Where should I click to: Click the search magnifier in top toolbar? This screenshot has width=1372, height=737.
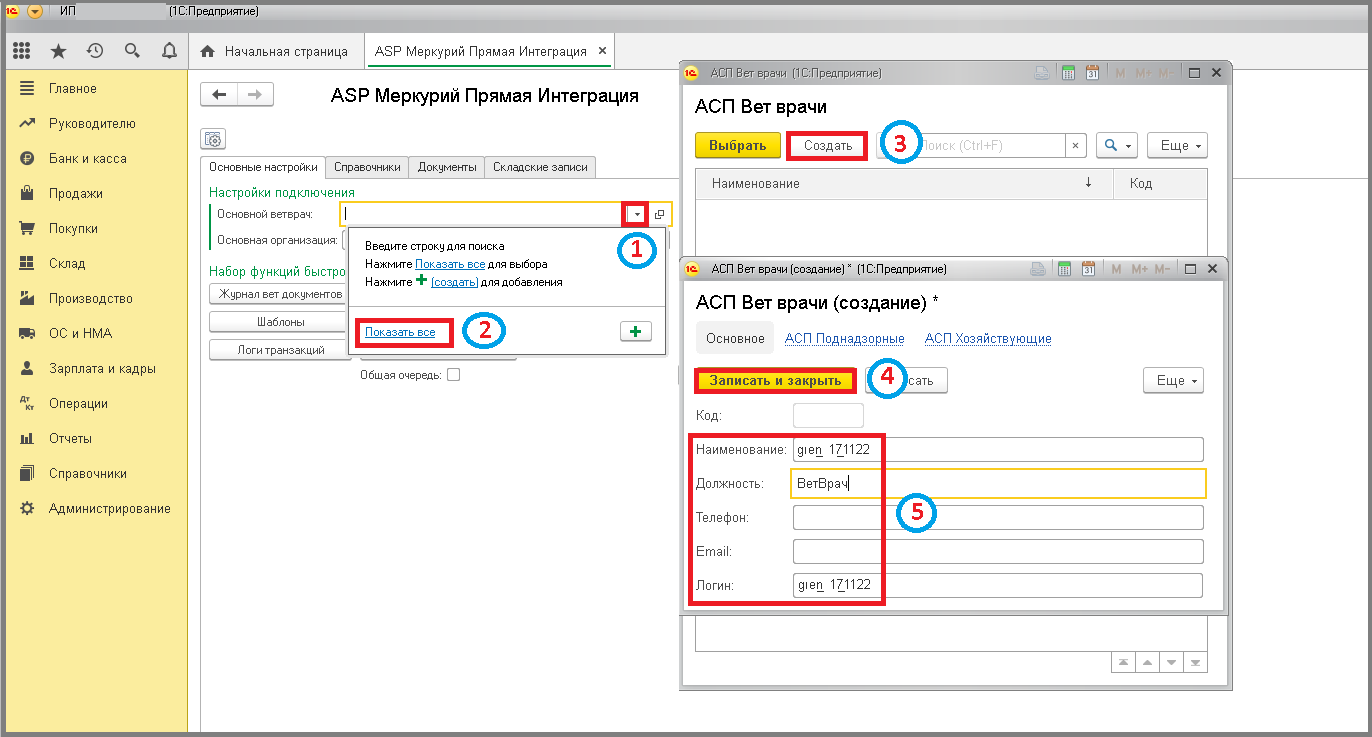coord(132,51)
